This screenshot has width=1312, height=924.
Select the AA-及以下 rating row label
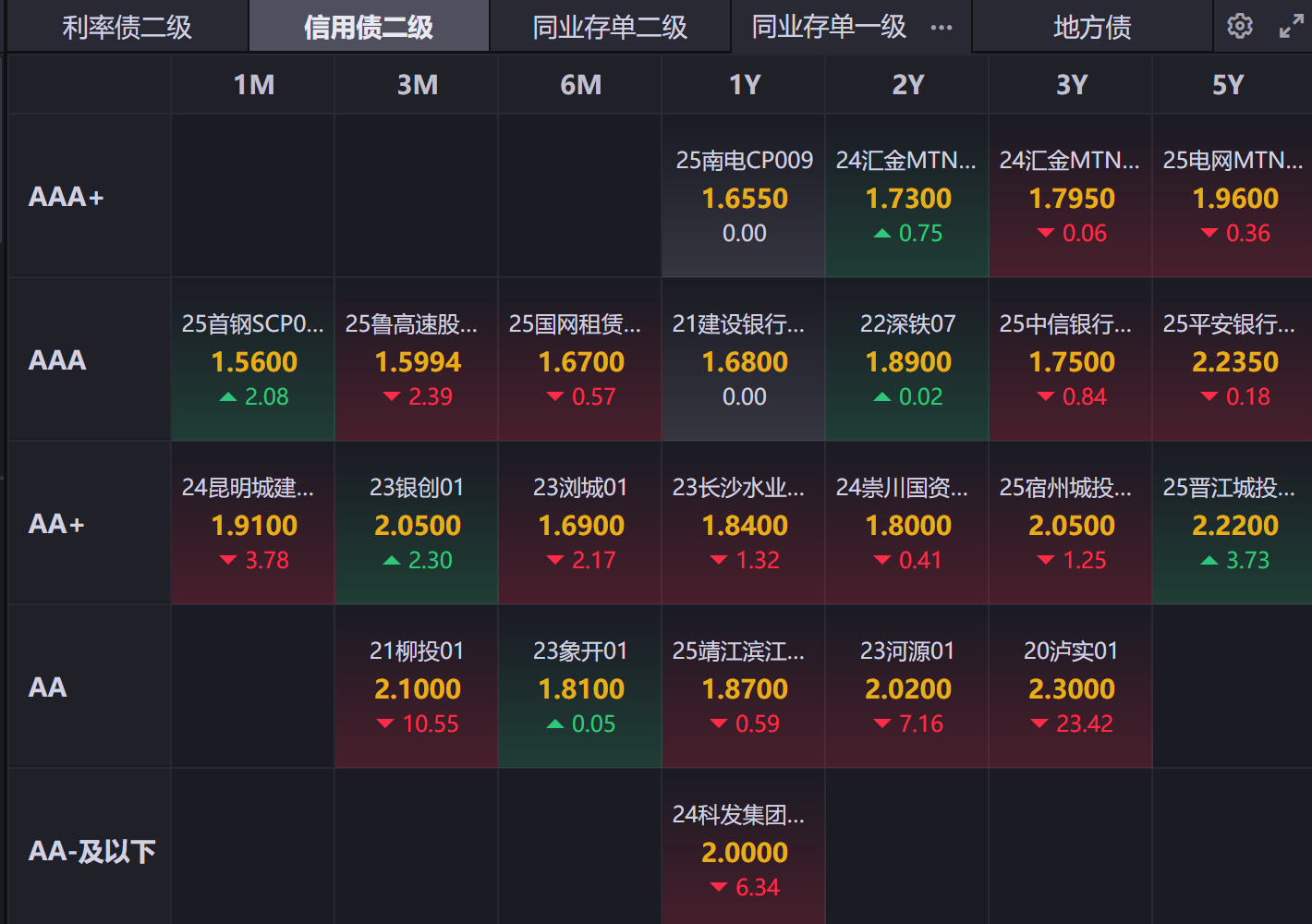tap(91, 851)
